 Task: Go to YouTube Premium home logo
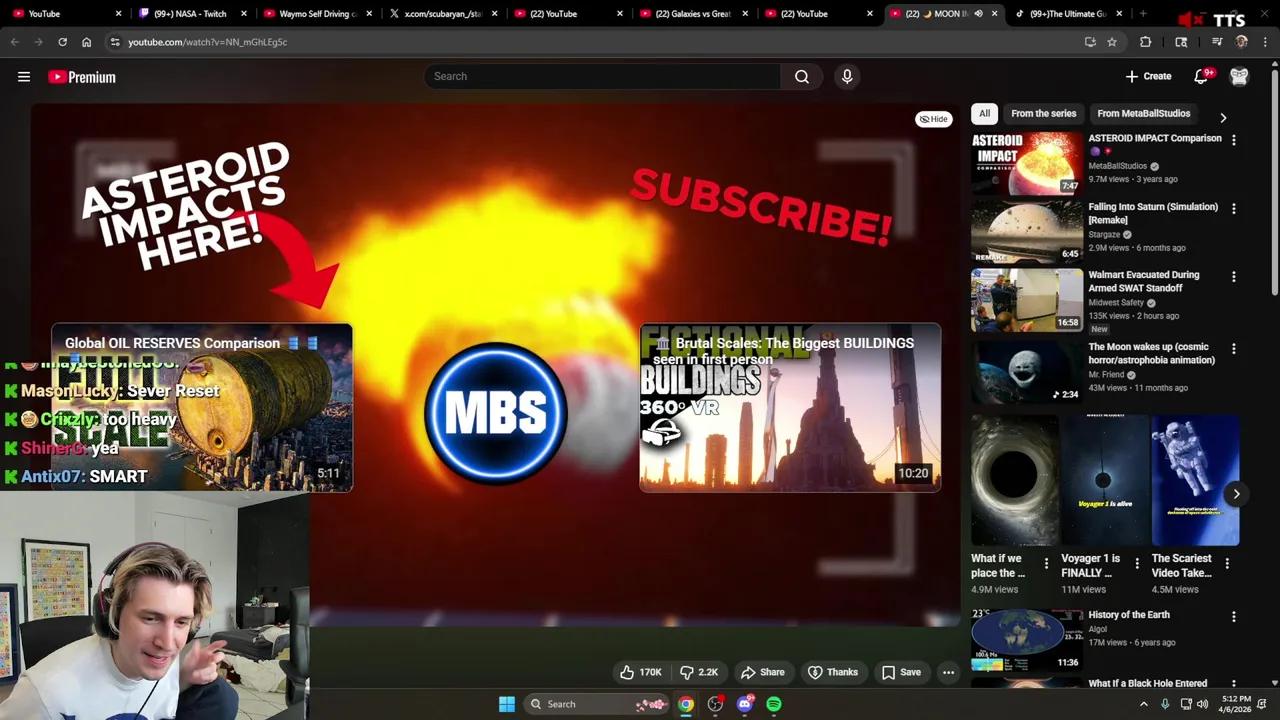click(x=82, y=77)
